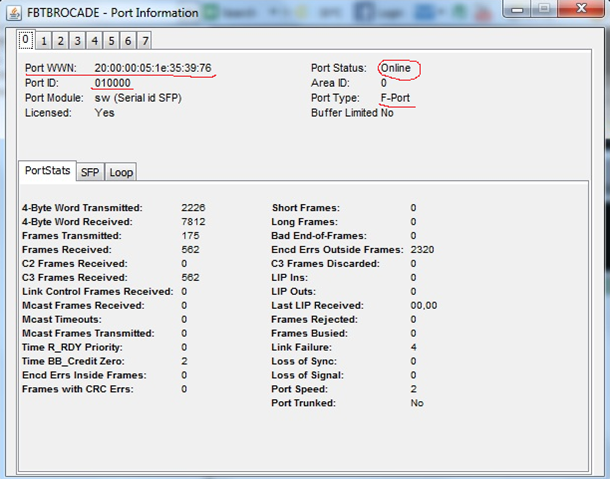This screenshot has height=479, width=610.
Task: Click the Port WWN value 20:00:00:05:1e:35:39:76
Action: [x=153, y=68]
